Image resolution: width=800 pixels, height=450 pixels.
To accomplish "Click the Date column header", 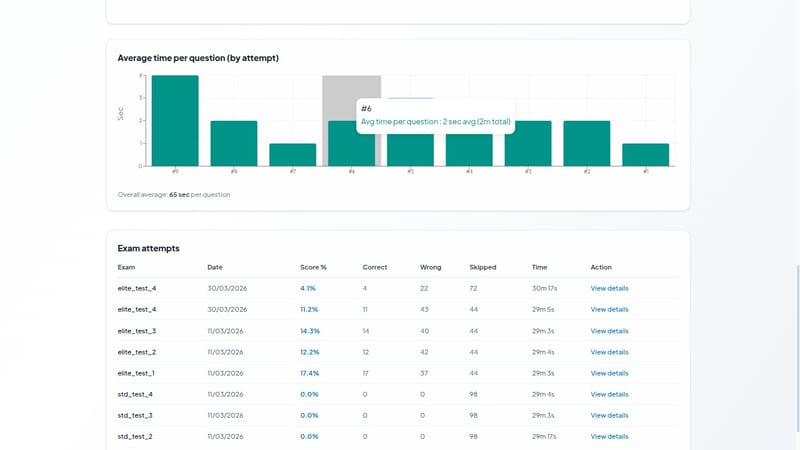I will [215, 267].
